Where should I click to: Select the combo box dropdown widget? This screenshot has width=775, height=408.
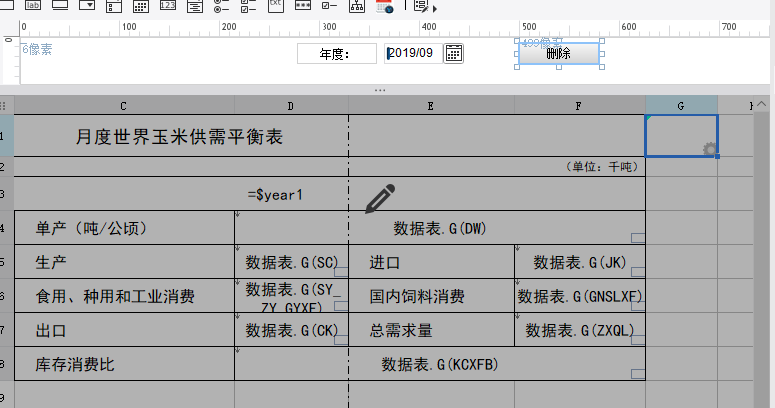click(86, 5)
